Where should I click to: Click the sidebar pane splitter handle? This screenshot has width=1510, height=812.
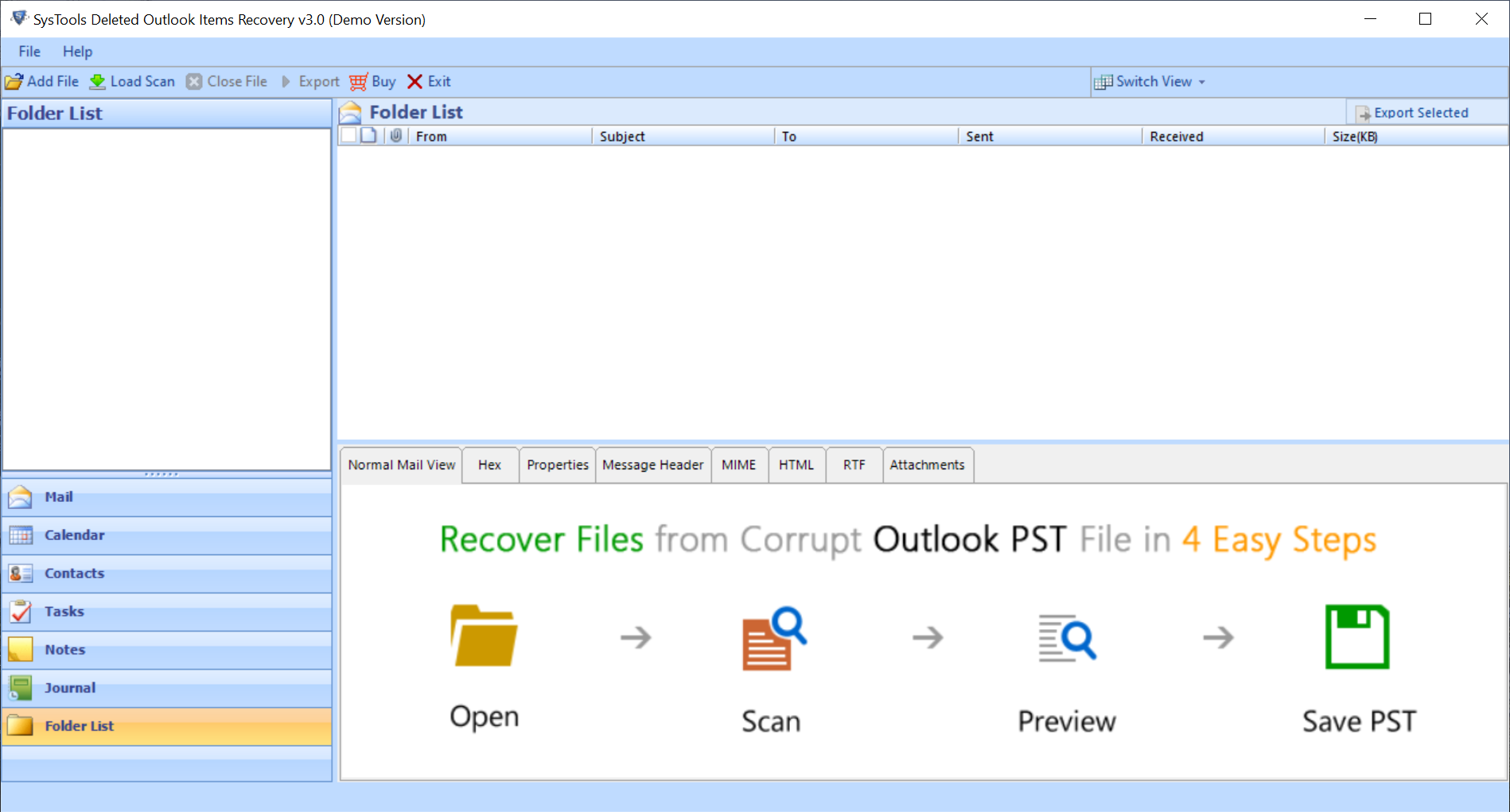162,474
